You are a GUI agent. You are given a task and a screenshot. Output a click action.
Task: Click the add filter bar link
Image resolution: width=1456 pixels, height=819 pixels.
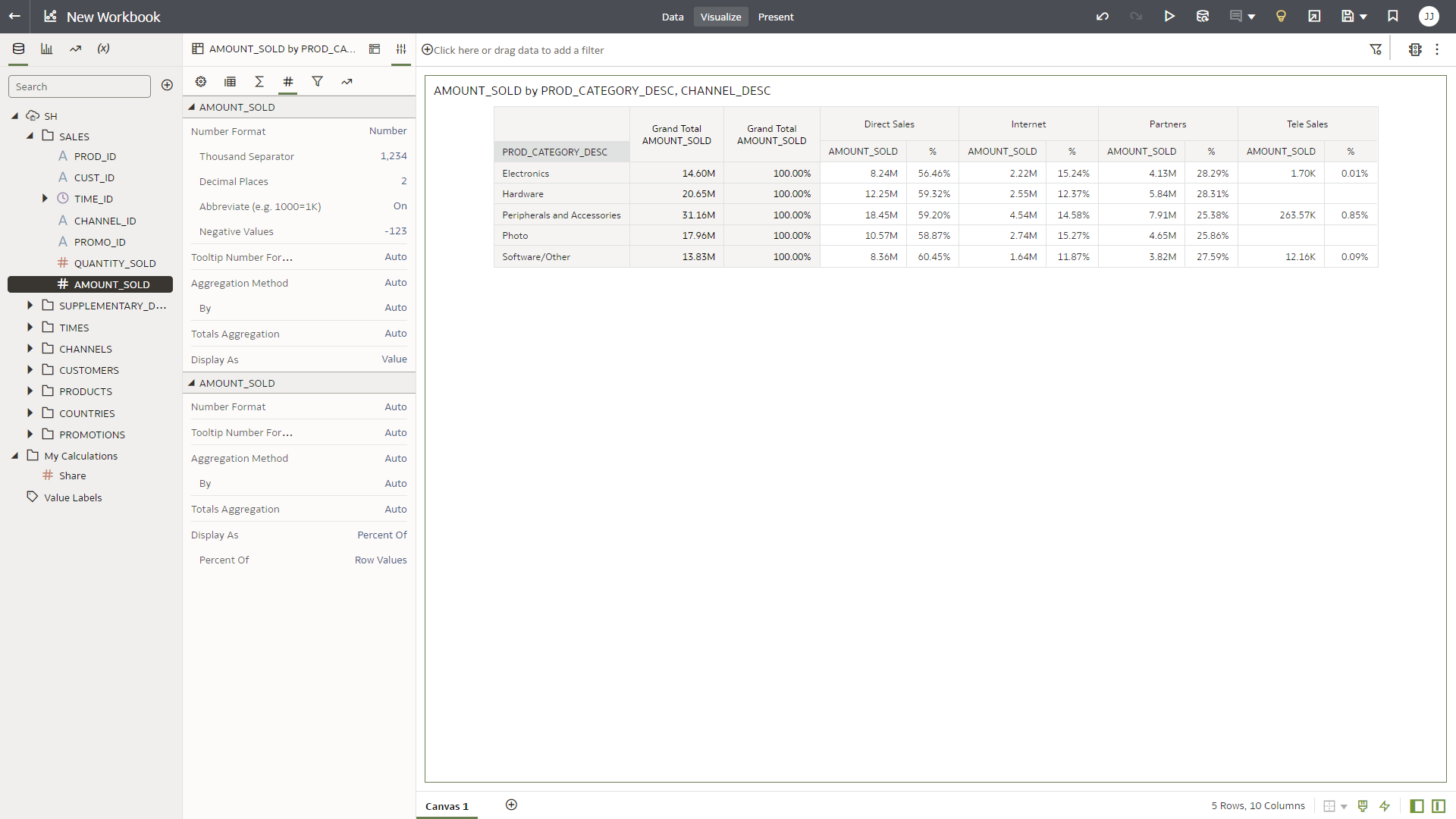point(518,50)
